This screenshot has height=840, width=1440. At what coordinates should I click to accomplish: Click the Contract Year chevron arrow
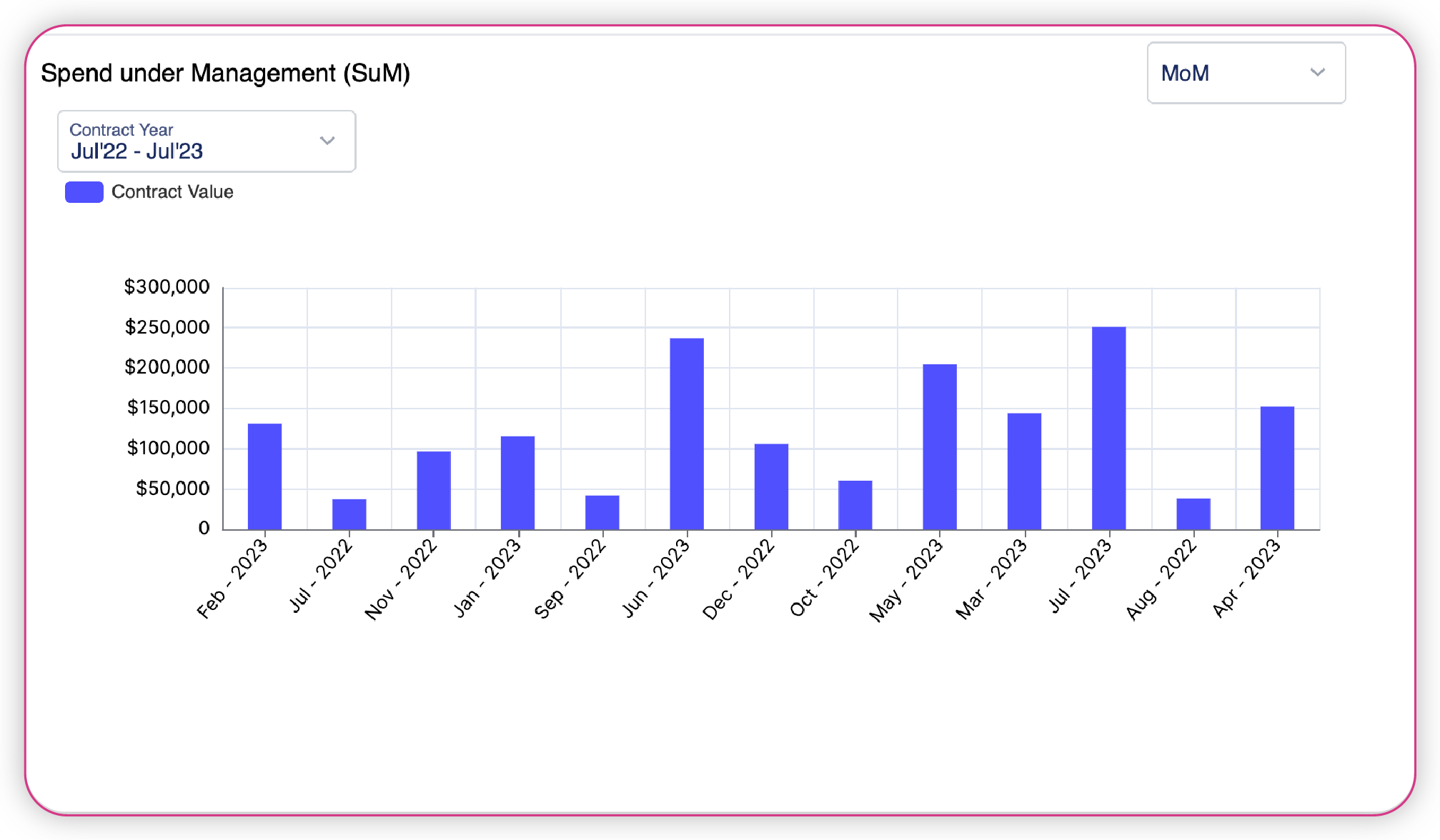[x=327, y=140]
